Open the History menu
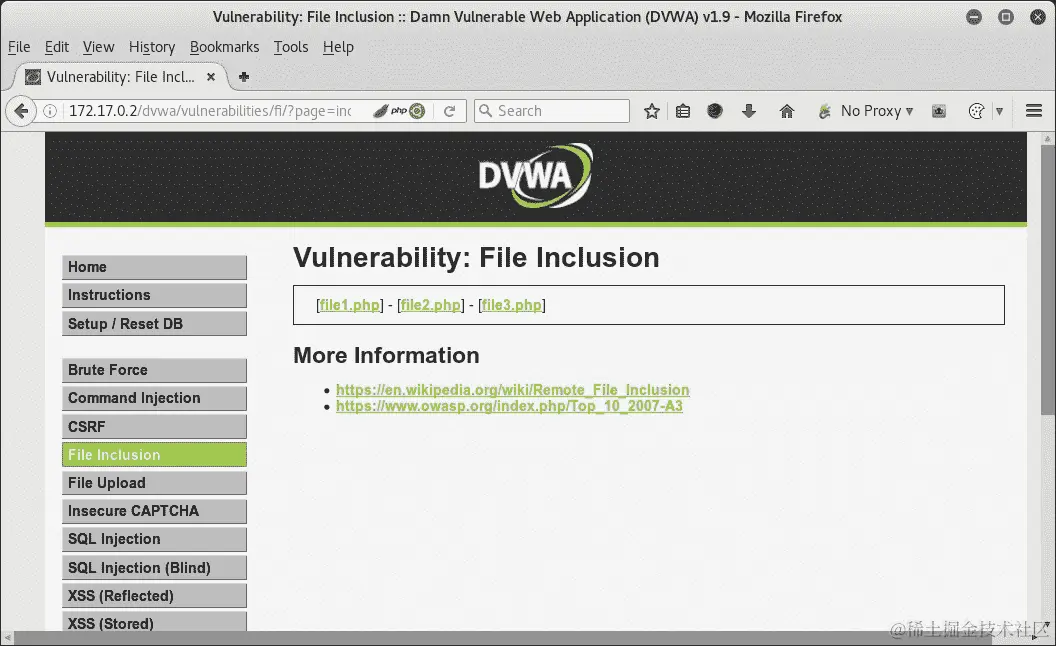1056x646 pixels. click(x=152, y=47)
